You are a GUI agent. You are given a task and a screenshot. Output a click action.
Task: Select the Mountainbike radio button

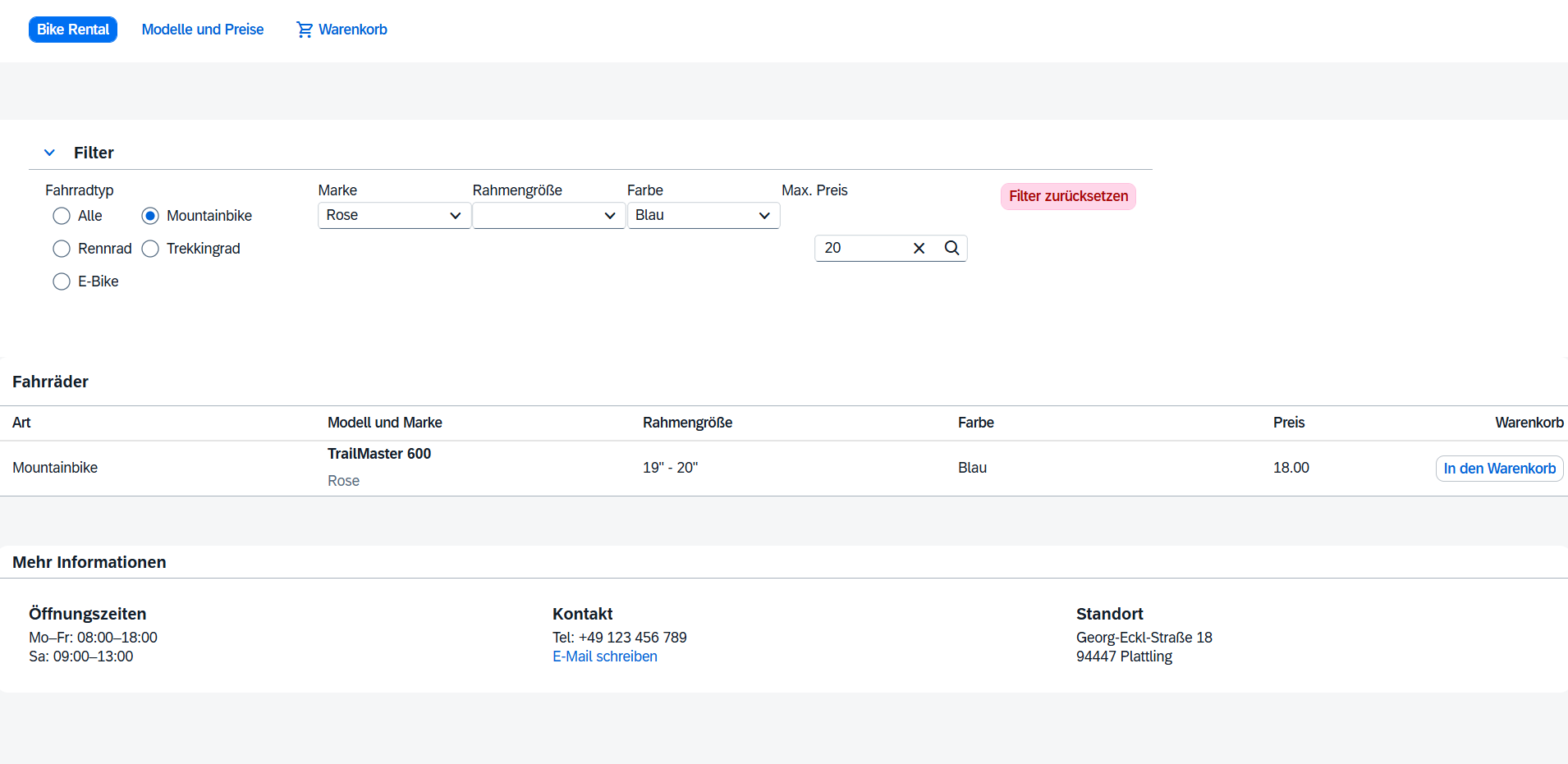(x=150, y=216)
